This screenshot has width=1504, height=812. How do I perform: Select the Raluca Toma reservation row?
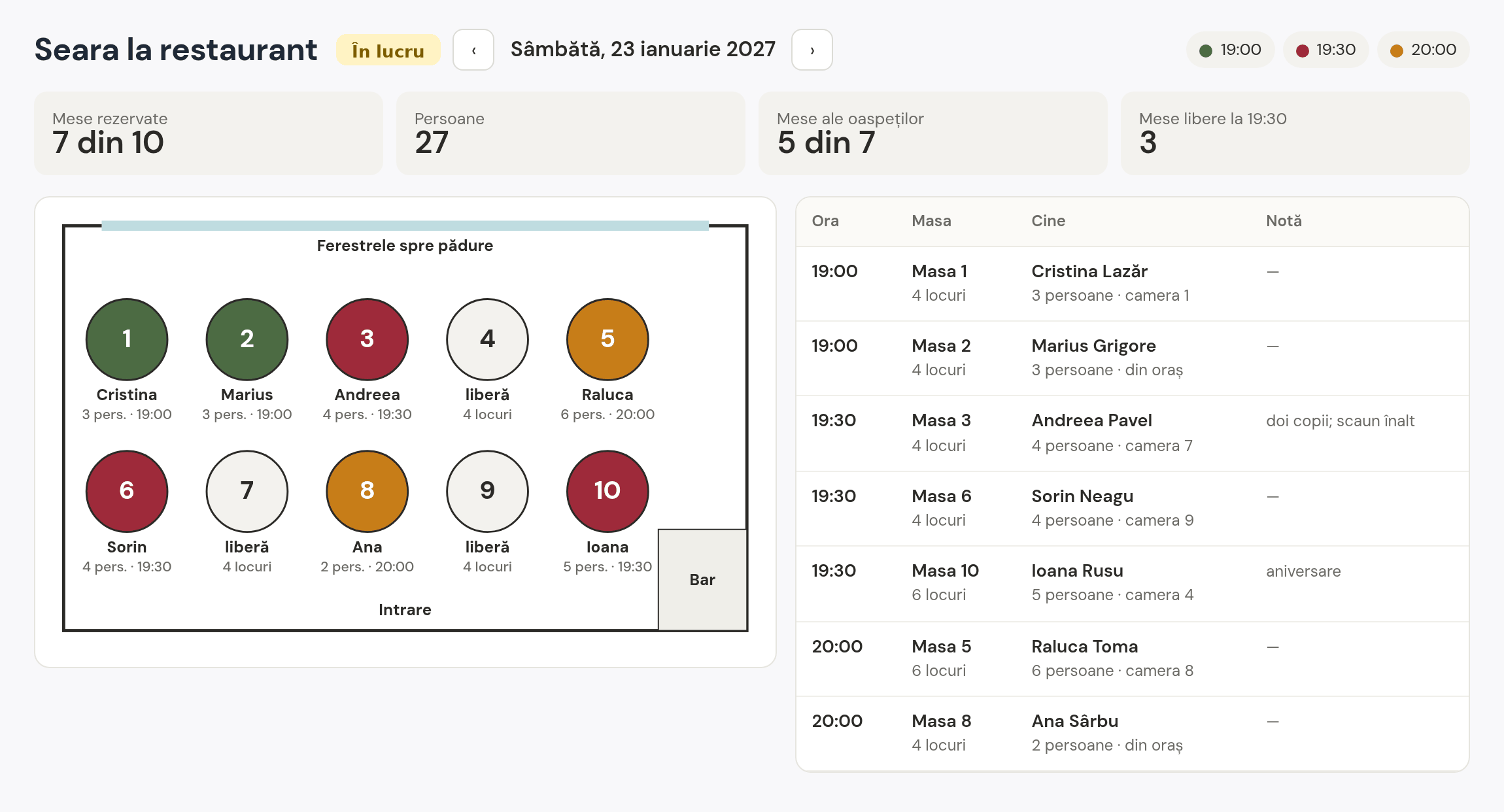[x=1133, y=659]
